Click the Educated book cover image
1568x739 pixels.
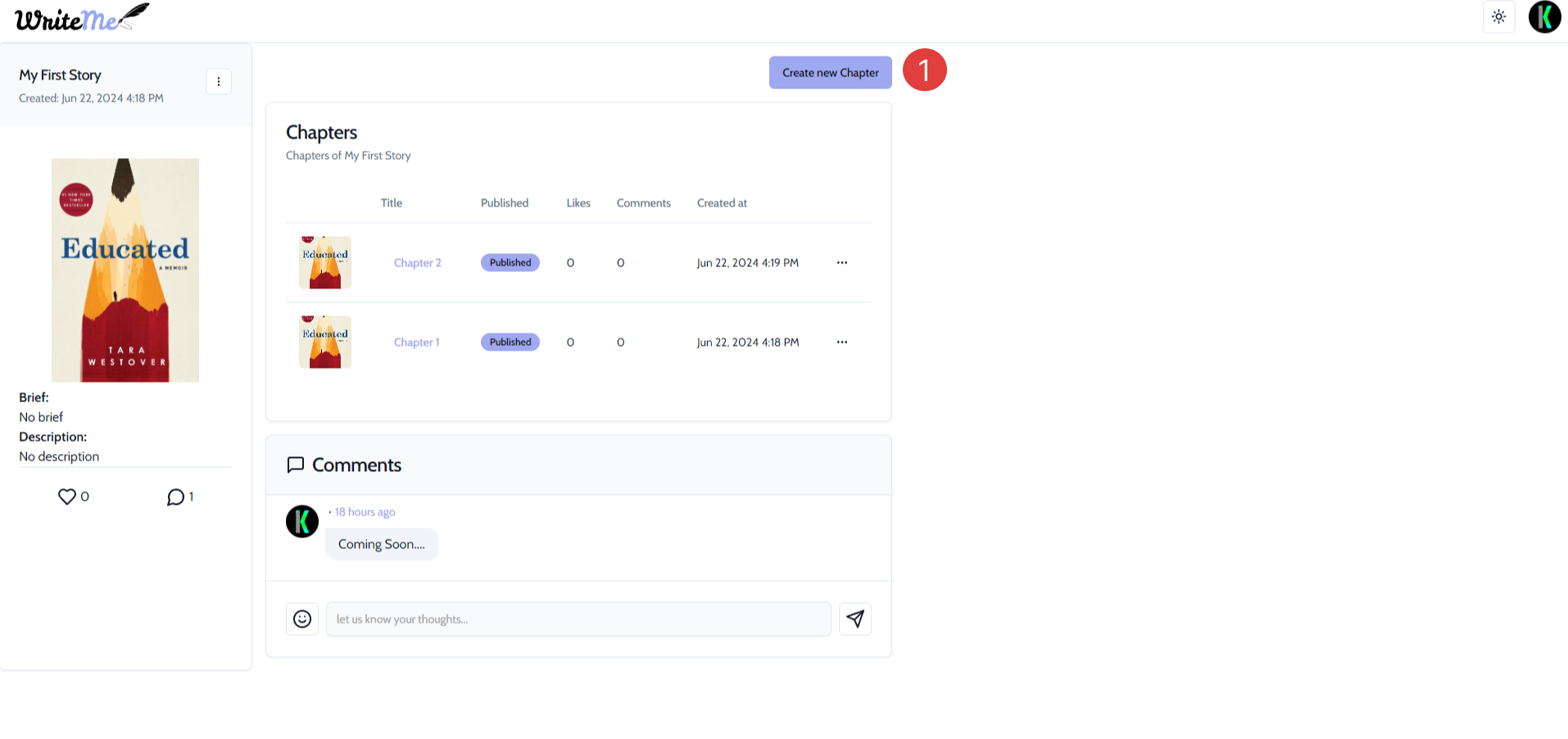(125, 270)
